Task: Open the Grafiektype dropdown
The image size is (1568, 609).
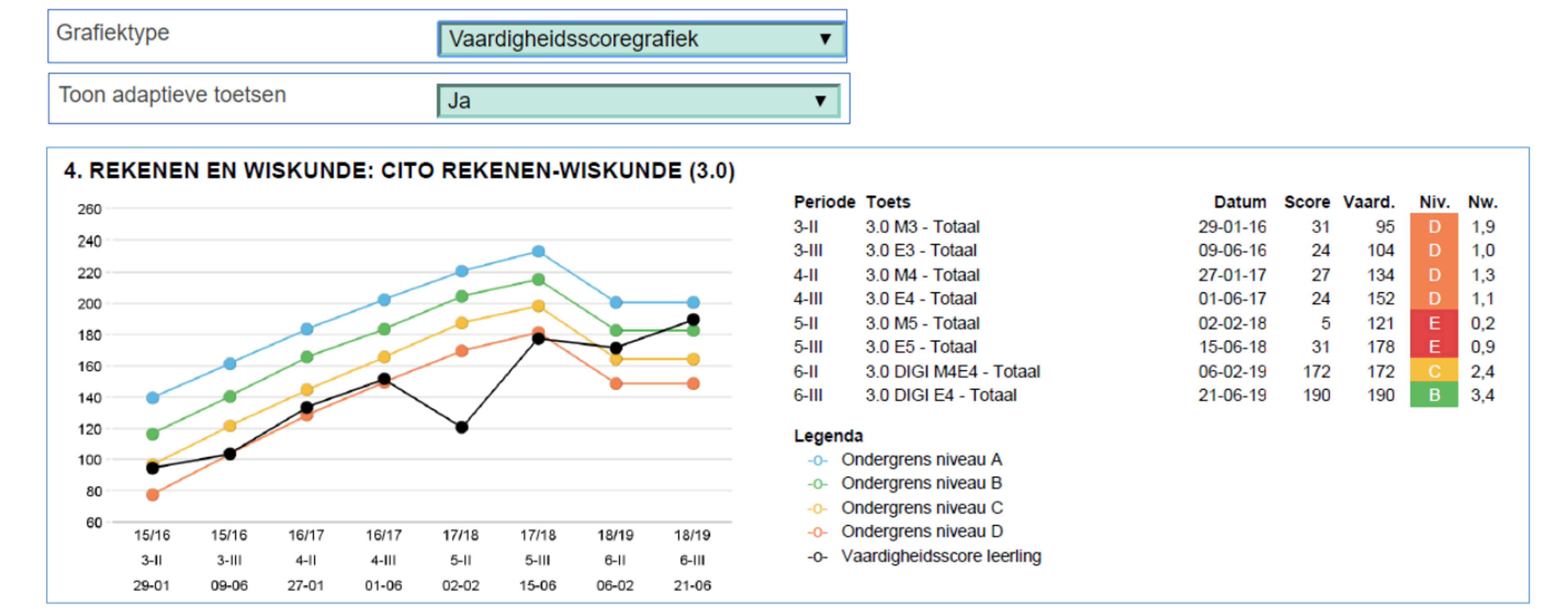Action: coord(641,39)
